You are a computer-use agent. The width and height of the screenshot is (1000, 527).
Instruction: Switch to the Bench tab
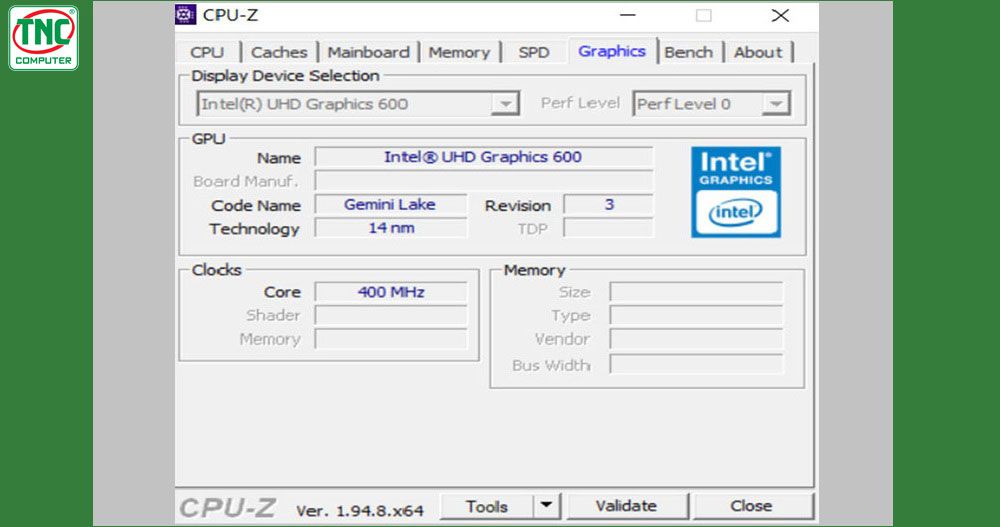click(689, 52)
